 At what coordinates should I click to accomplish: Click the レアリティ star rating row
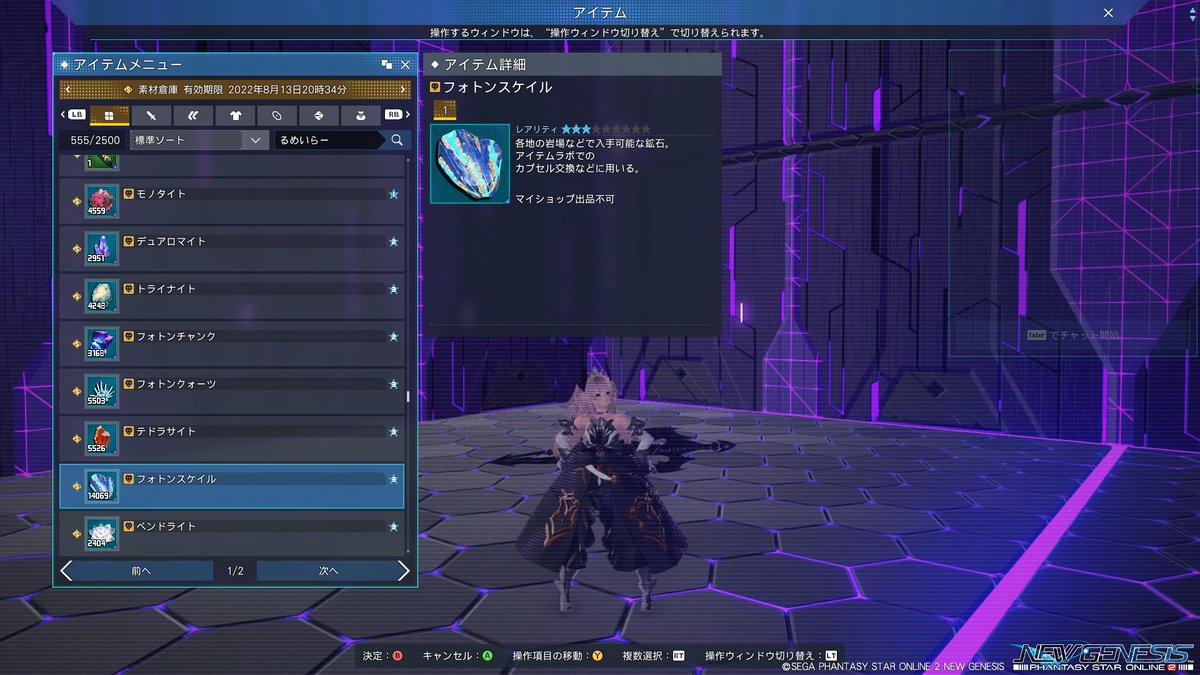(x=583, y=129)
